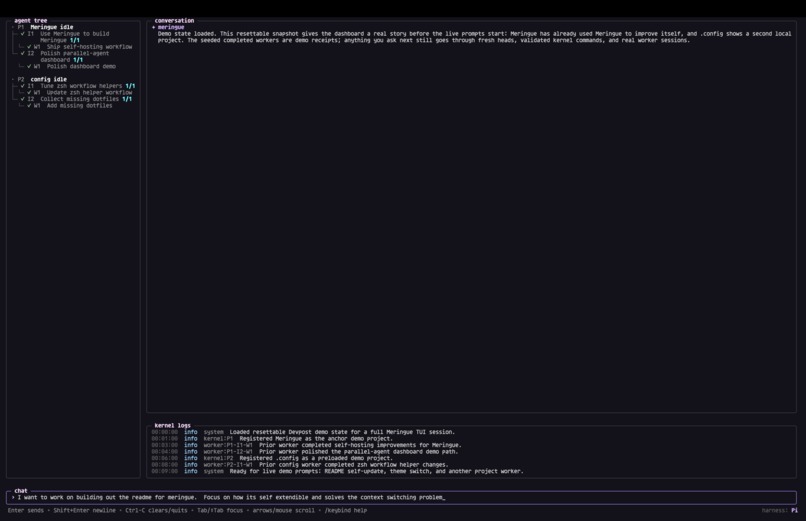Click the checkmark beside 'Update zsh helper workflow'
Viewport: 806px width, 521px height.
(x=29, y=92)
